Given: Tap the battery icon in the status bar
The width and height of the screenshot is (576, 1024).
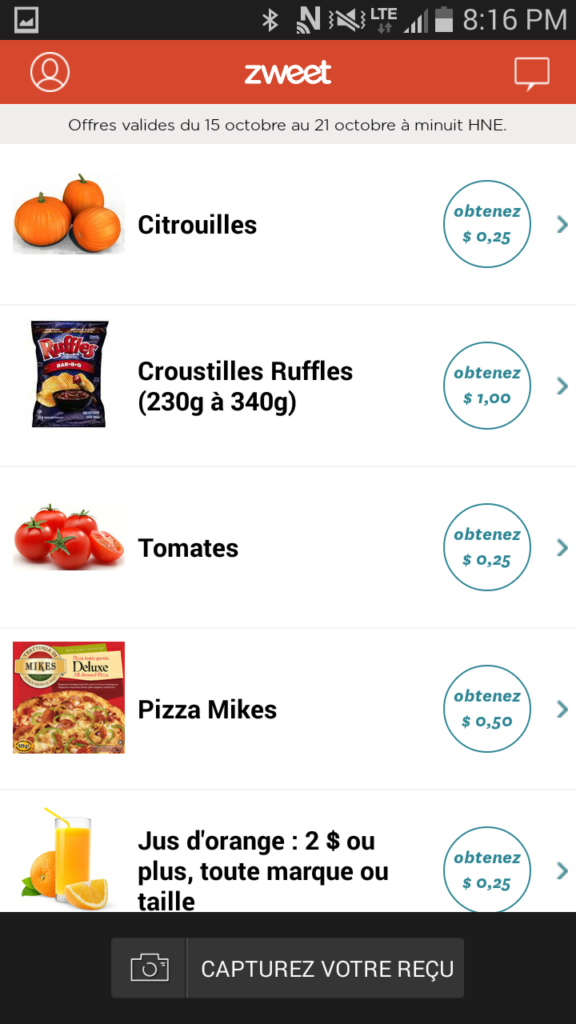Looking at the screenshot, I should (444, 19).
